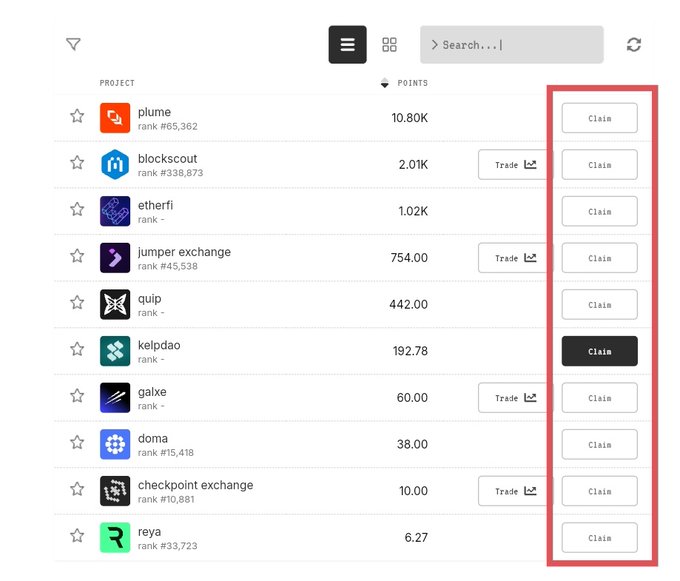Favorite blockscout with its star
This screenshot has height=581, width=680.
click(77, 163)
